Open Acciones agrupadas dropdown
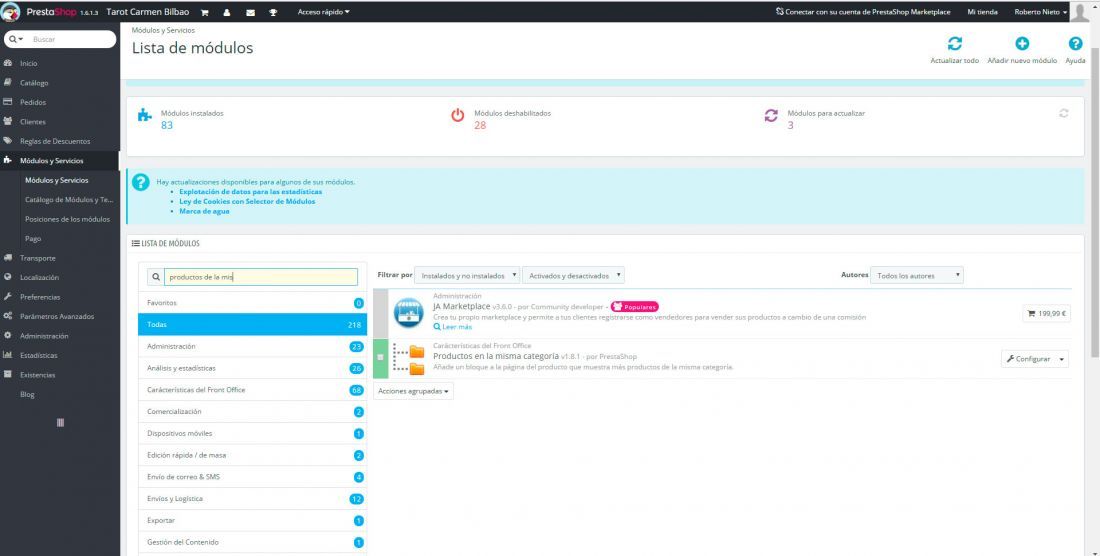 point(413,391)
